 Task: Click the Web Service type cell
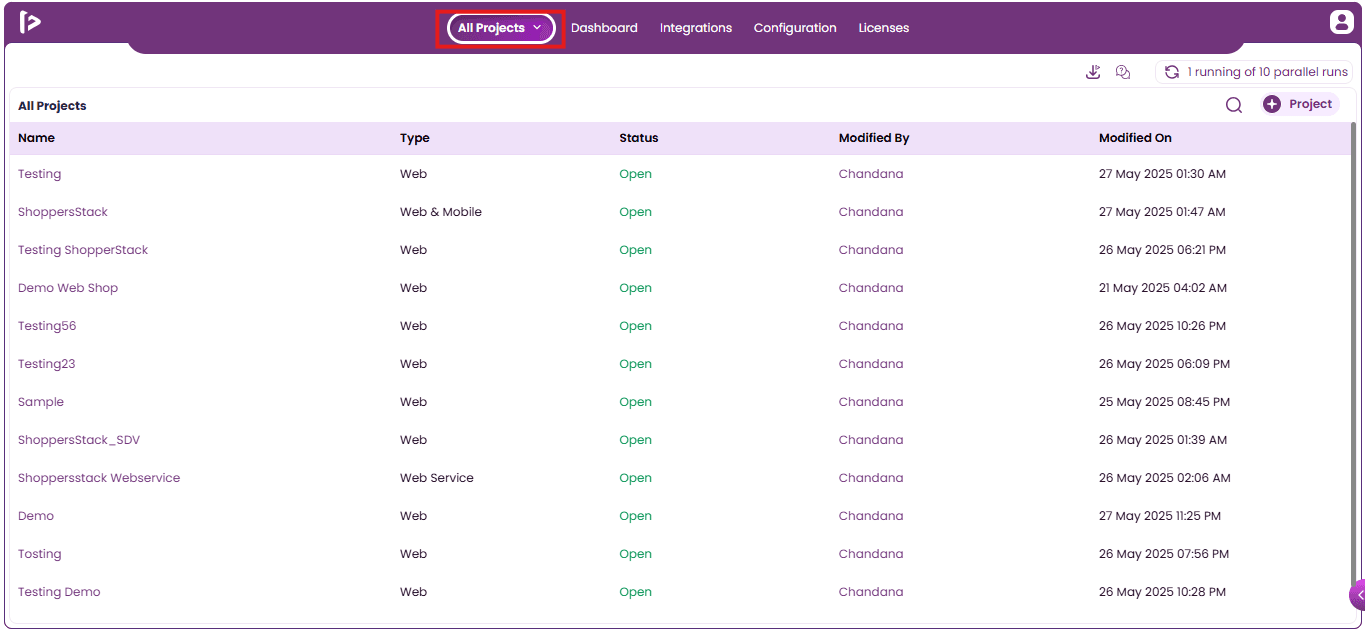[x=437, y=478]
